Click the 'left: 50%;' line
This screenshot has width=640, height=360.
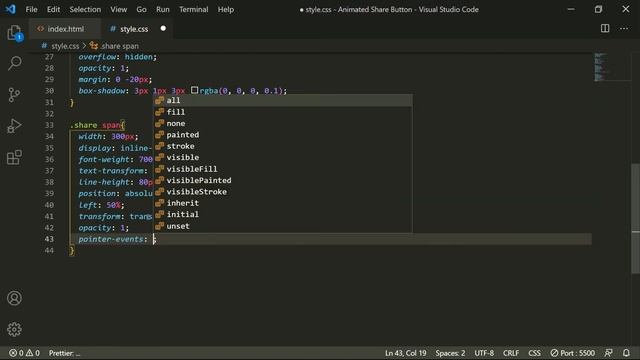pos(102,205)
